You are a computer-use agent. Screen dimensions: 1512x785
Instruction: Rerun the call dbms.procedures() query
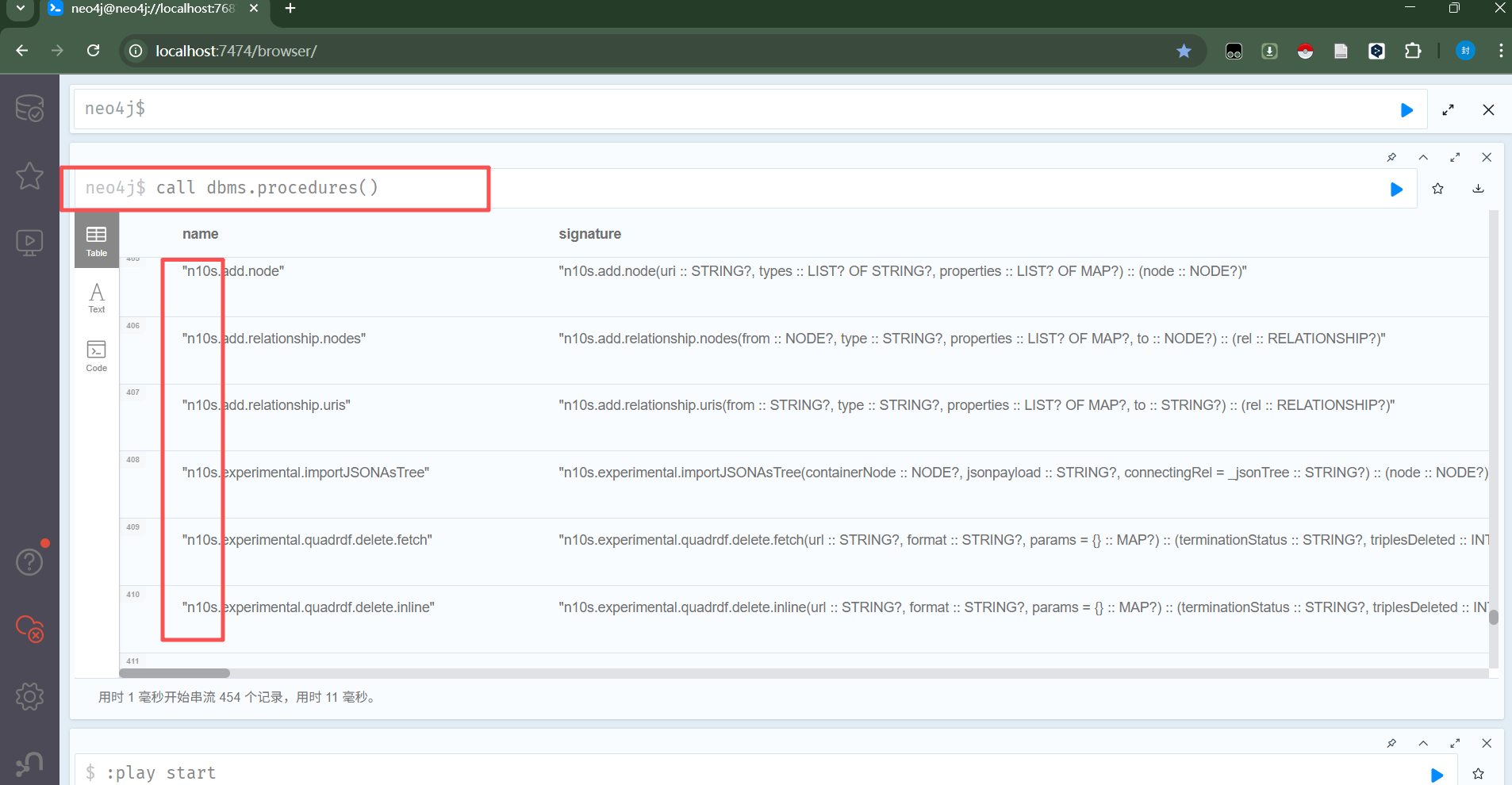pyautogui.click(x=1396, y=189)
